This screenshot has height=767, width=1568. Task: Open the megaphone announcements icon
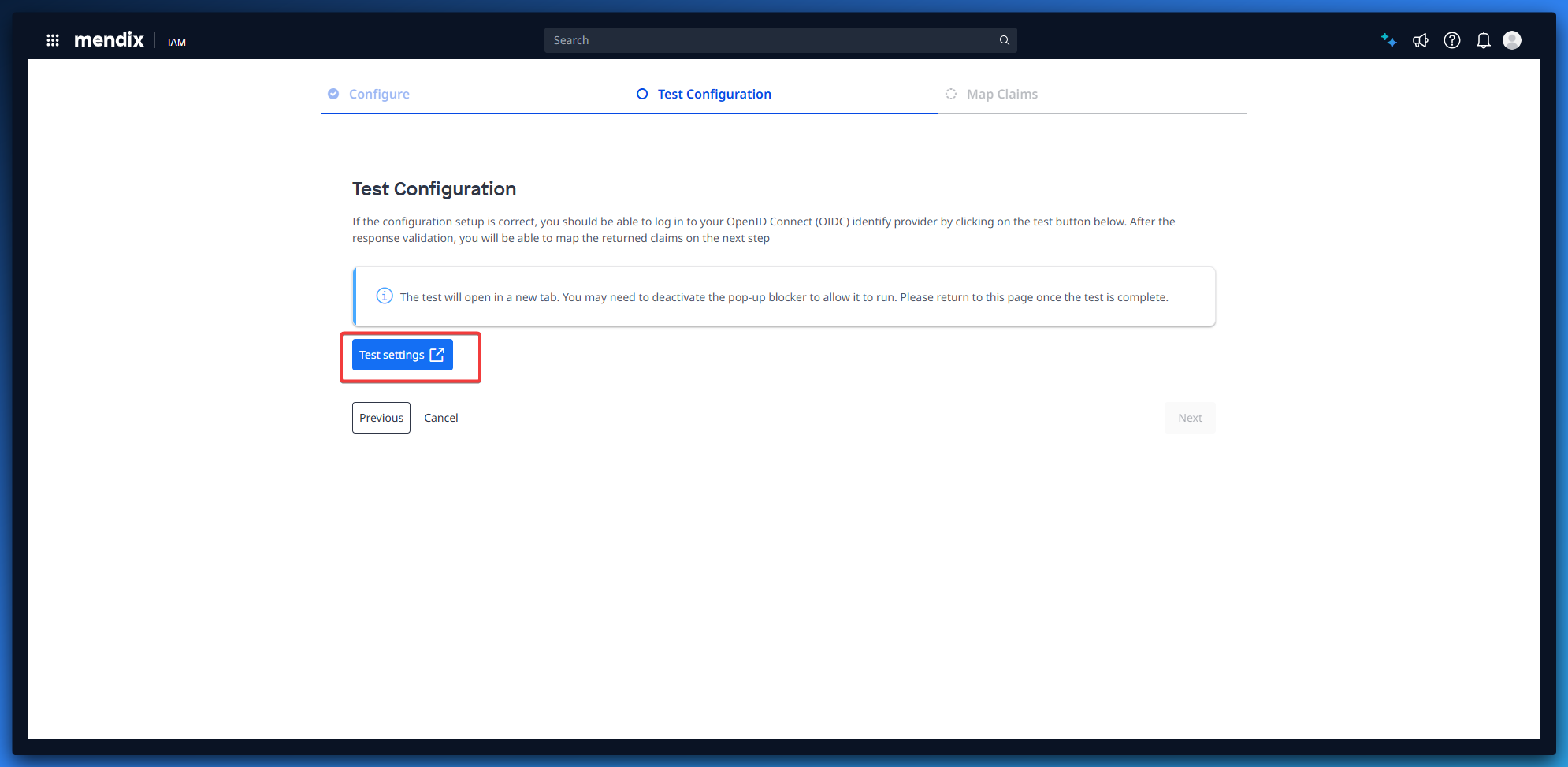pos(1420,40)
